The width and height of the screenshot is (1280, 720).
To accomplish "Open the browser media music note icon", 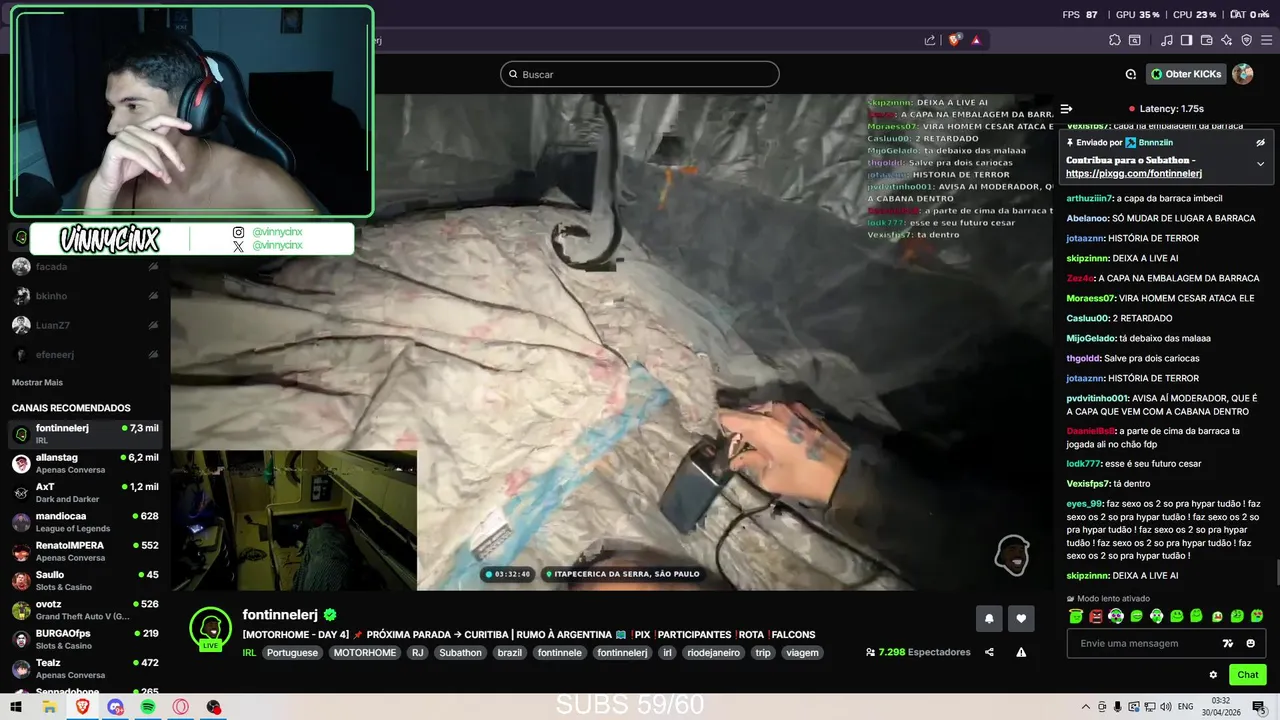I will pyautogui.click(x=1167, y=40).
